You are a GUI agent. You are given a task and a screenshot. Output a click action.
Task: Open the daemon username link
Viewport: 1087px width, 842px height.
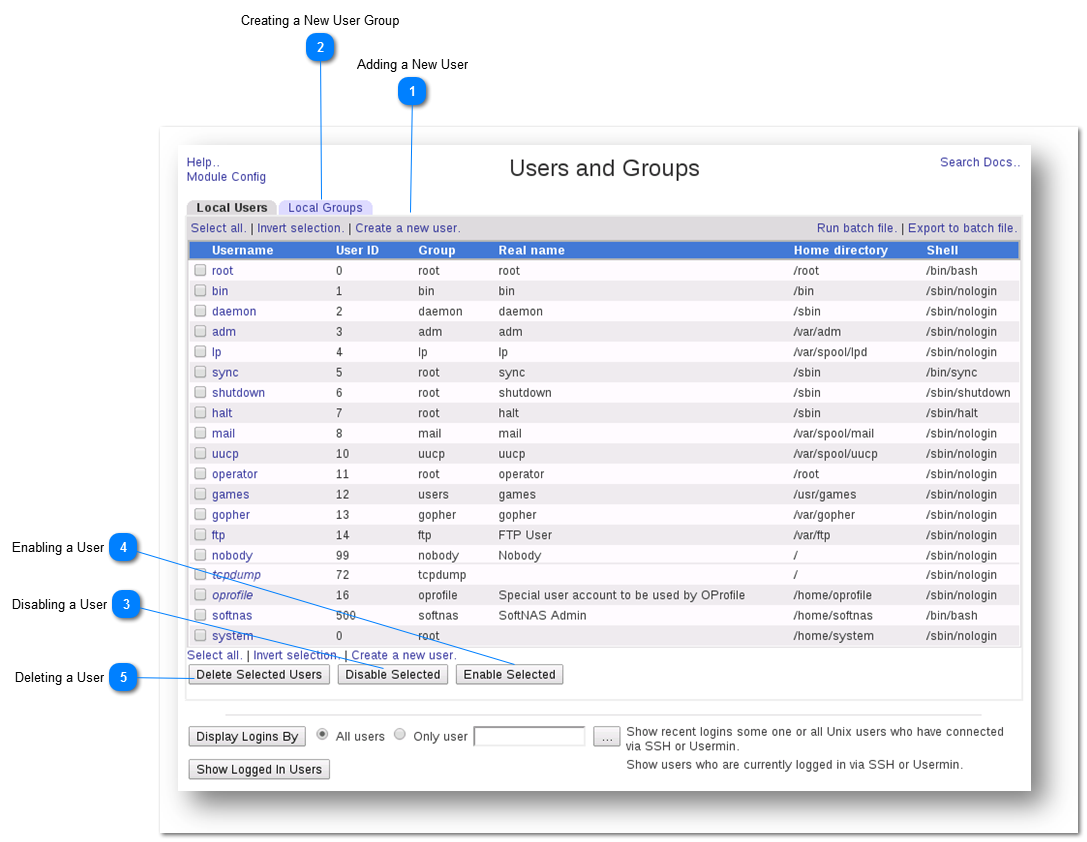point(234,311)
